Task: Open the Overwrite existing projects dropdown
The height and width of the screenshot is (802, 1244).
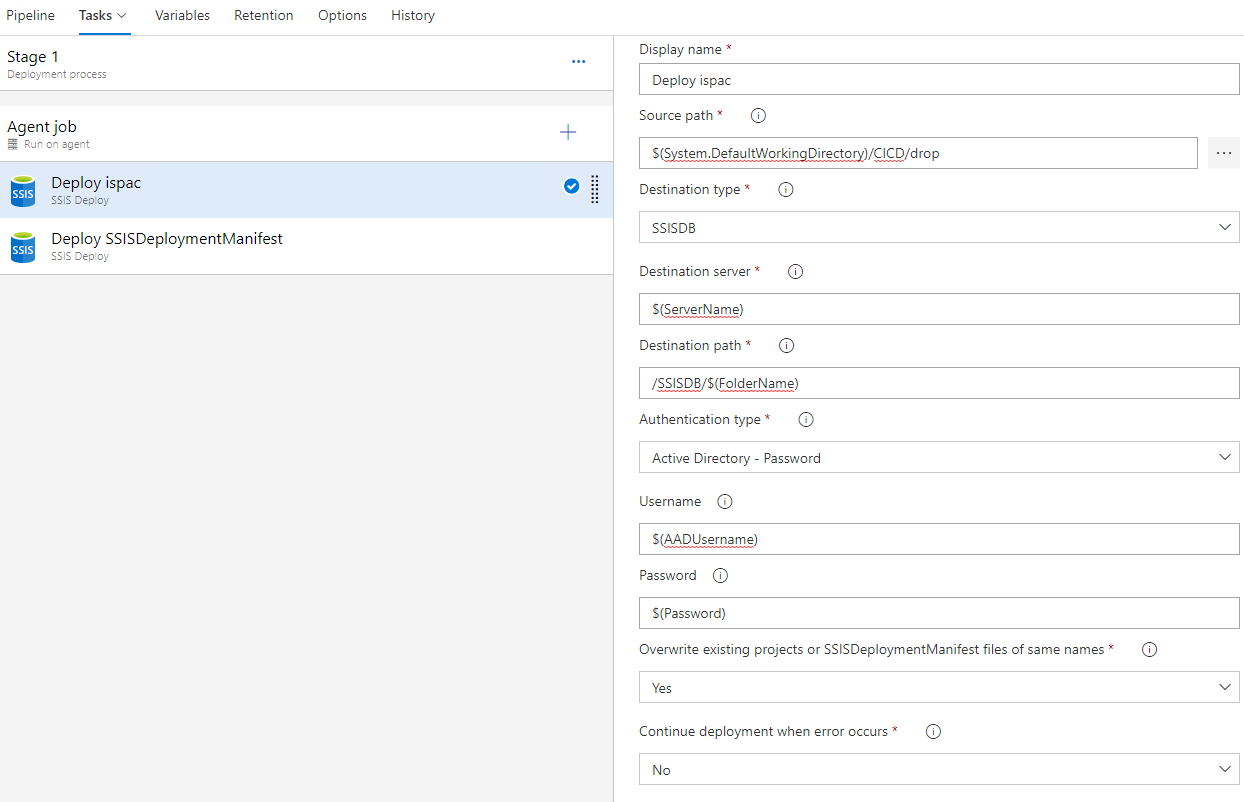Action: [x=1224, y=687]
